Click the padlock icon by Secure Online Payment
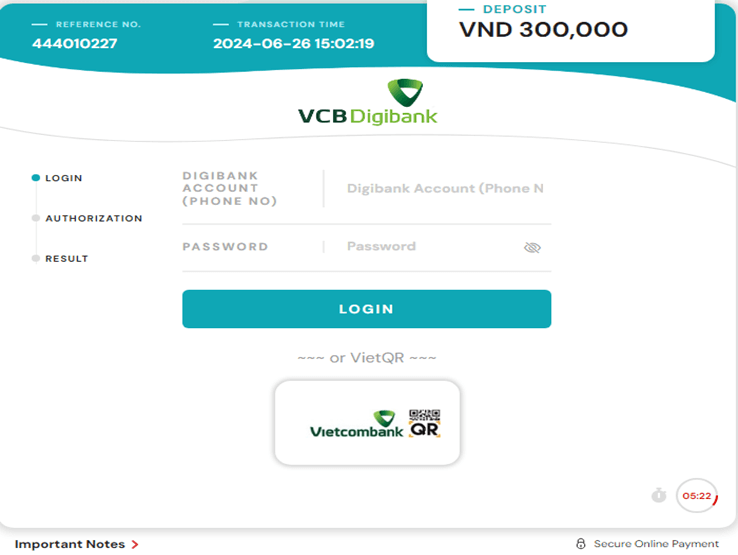This screenshot has width=738, height=555. pos(581,544)
